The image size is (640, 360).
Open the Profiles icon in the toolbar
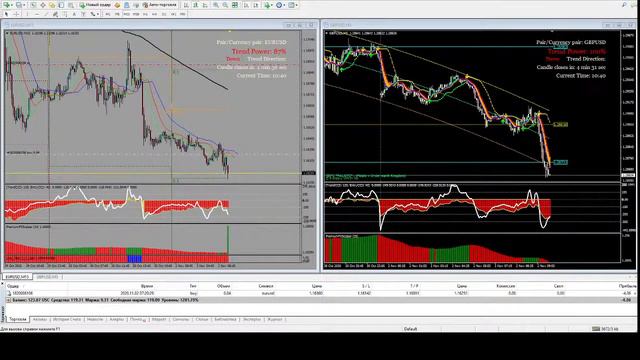[x=19, y=5]
